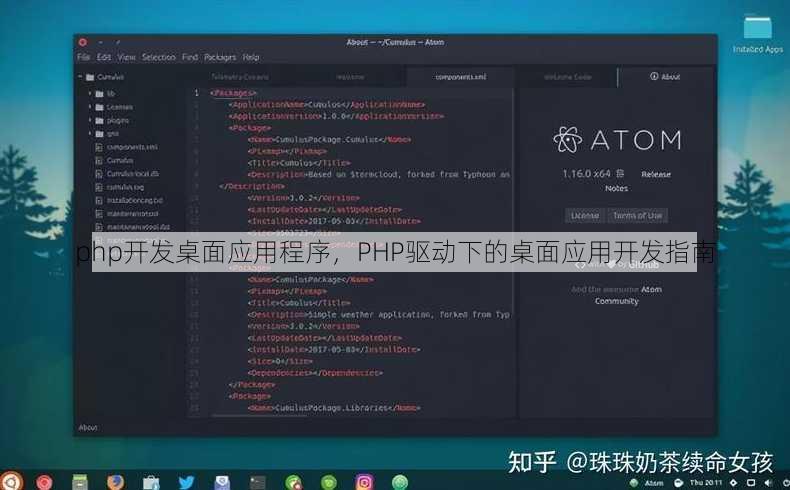Open the Edit menu
This screenshot has height=490, width=790.
(104, 57)
